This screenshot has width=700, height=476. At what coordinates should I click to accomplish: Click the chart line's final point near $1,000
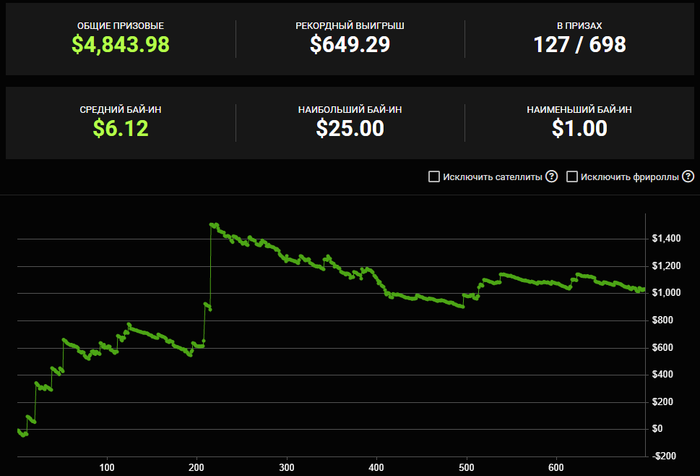[x=643, y=290]
